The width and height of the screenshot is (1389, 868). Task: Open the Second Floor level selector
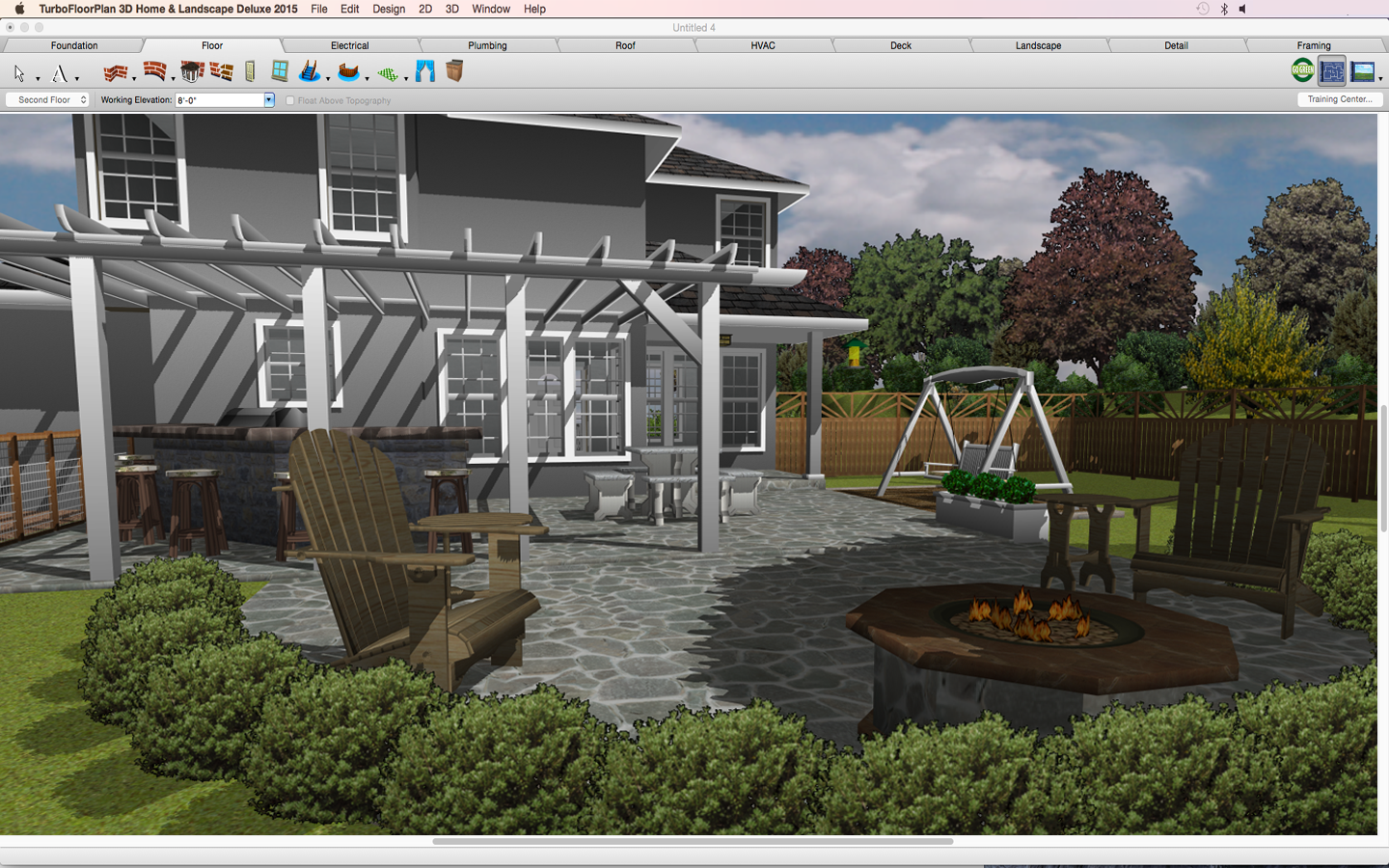tap(47, 100)
